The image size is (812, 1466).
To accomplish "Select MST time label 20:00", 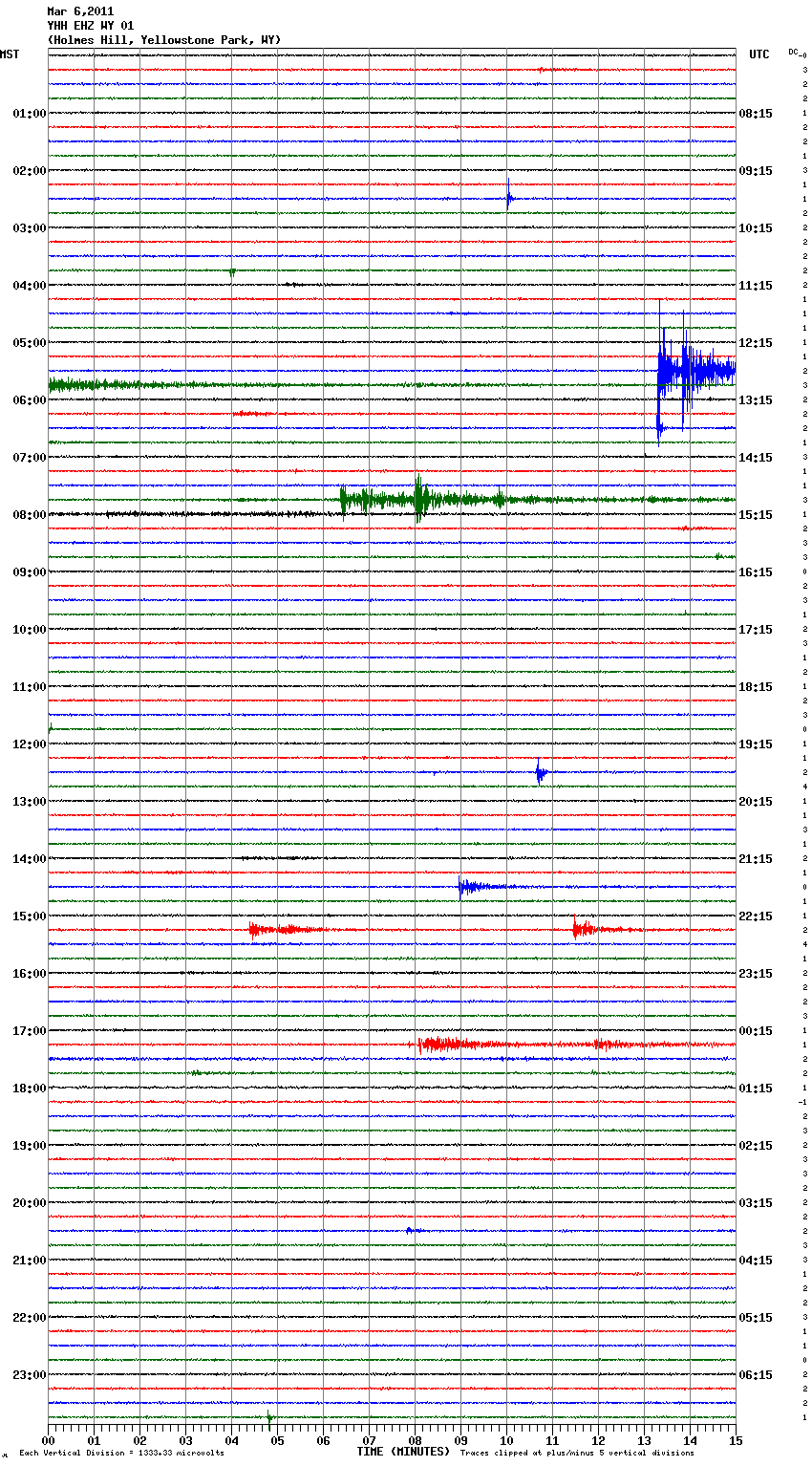I will click(x=30, y=1203).
